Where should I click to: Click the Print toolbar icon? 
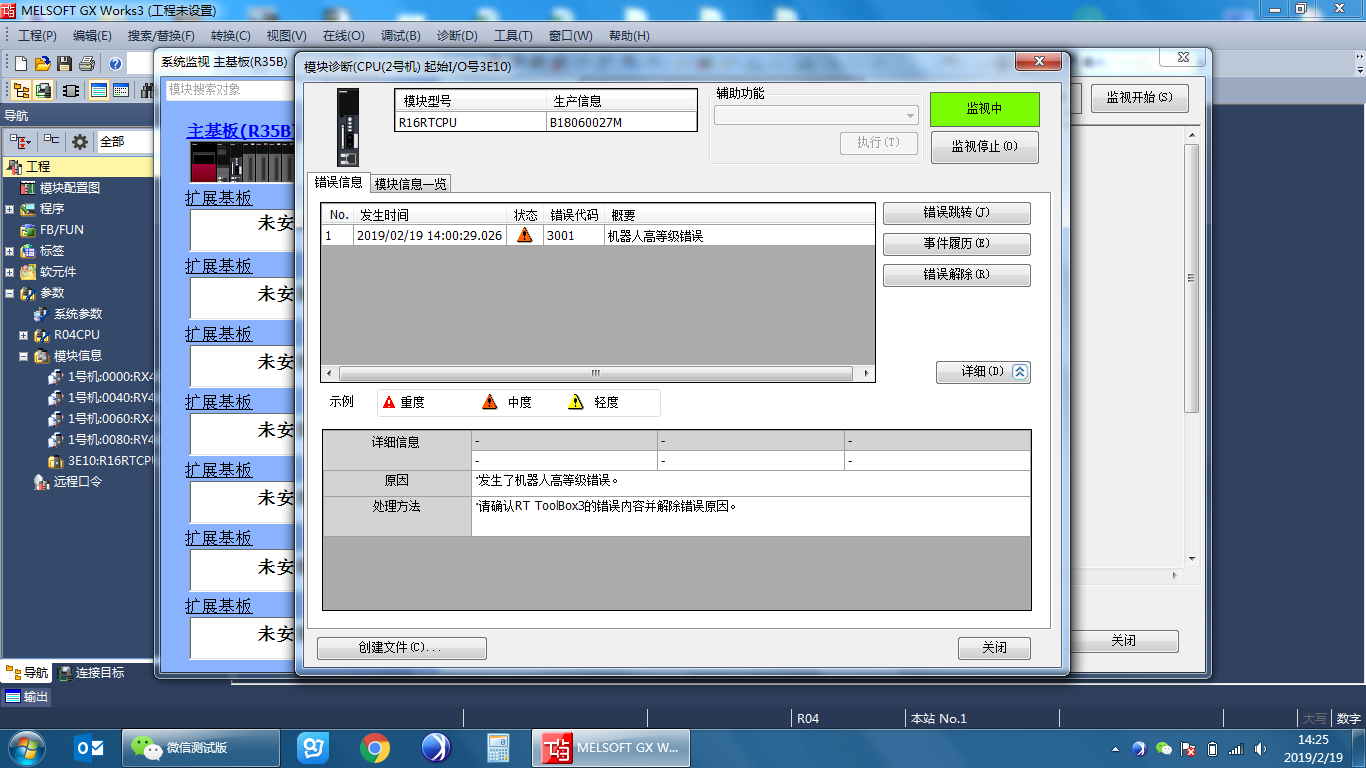[87, 64]
